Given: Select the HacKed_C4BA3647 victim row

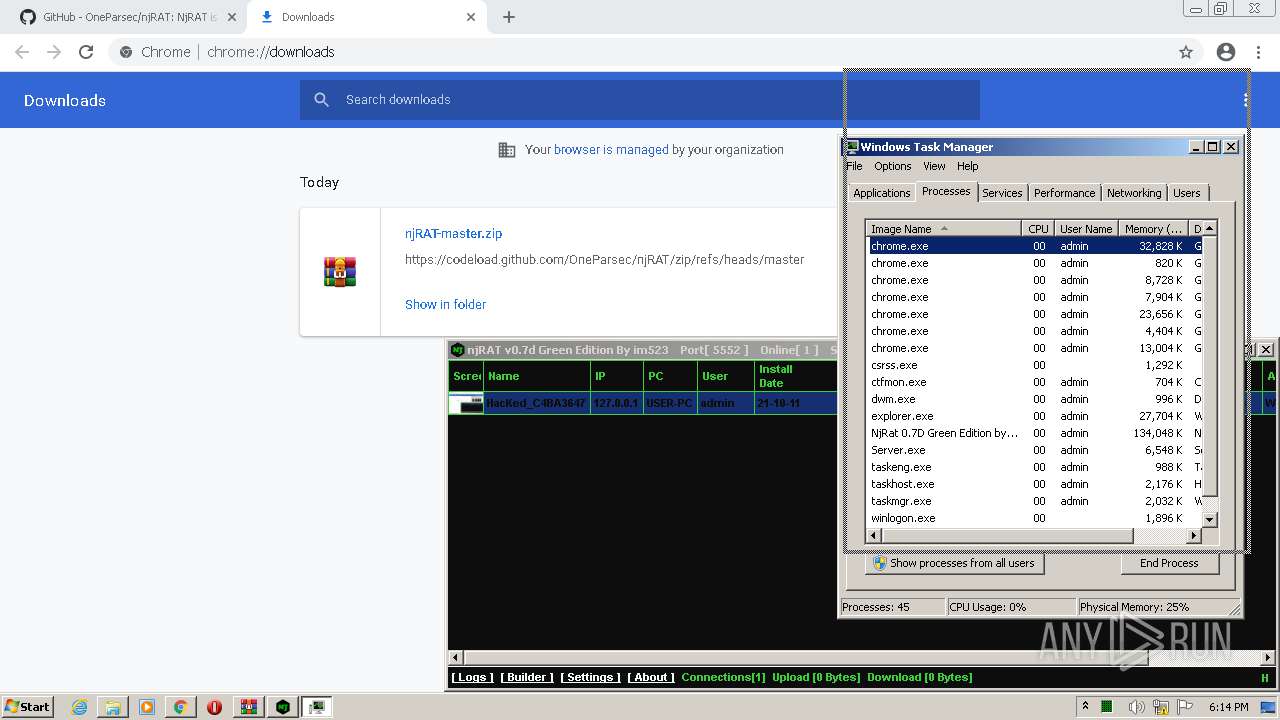Looking at the screenshot, I should (643, 403).
